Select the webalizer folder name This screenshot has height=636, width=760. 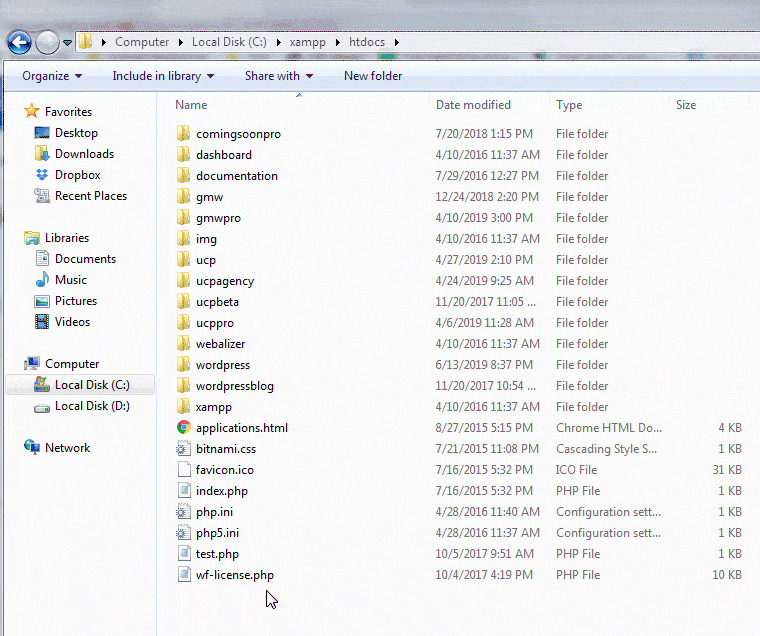(220, 344)
